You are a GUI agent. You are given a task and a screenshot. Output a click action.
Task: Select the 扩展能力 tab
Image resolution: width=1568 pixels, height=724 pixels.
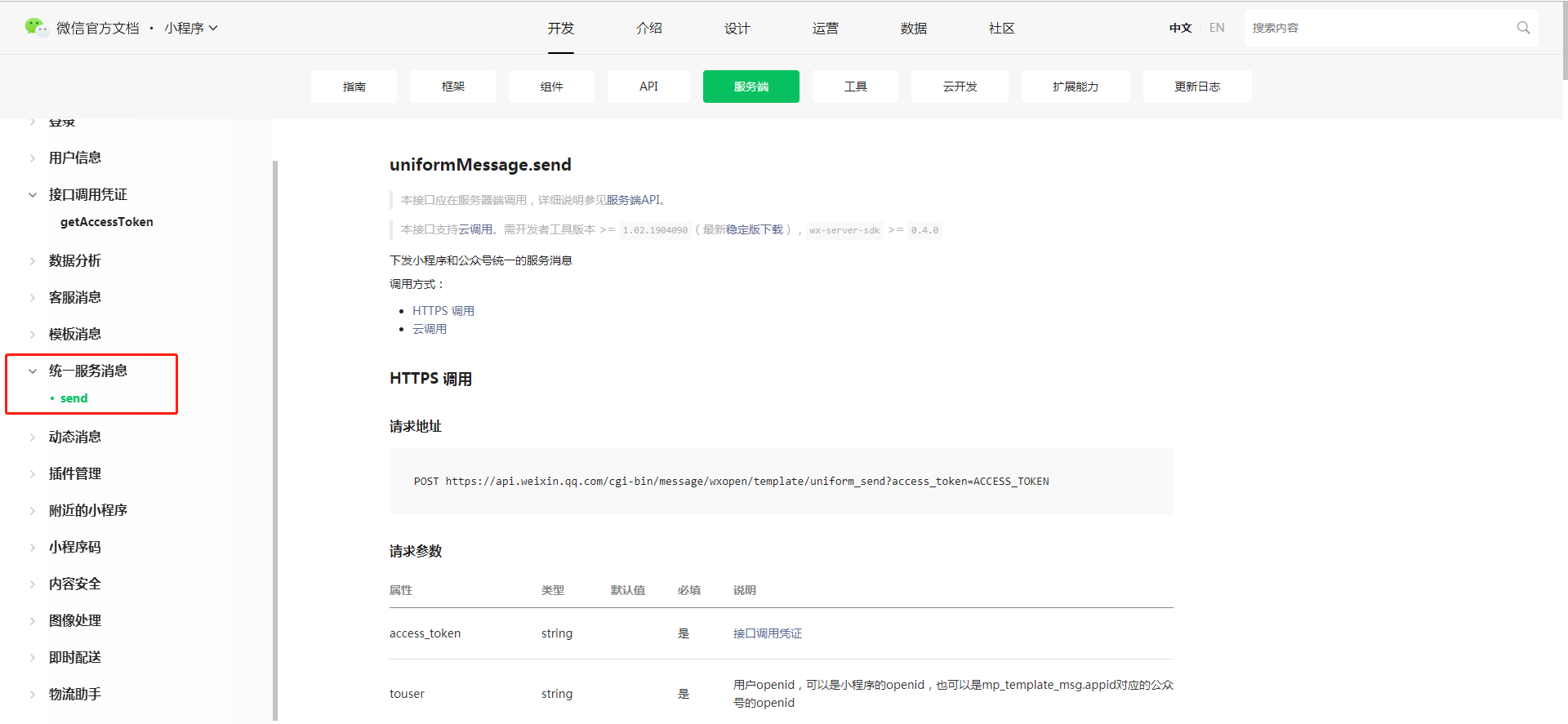pos(1076,87)
